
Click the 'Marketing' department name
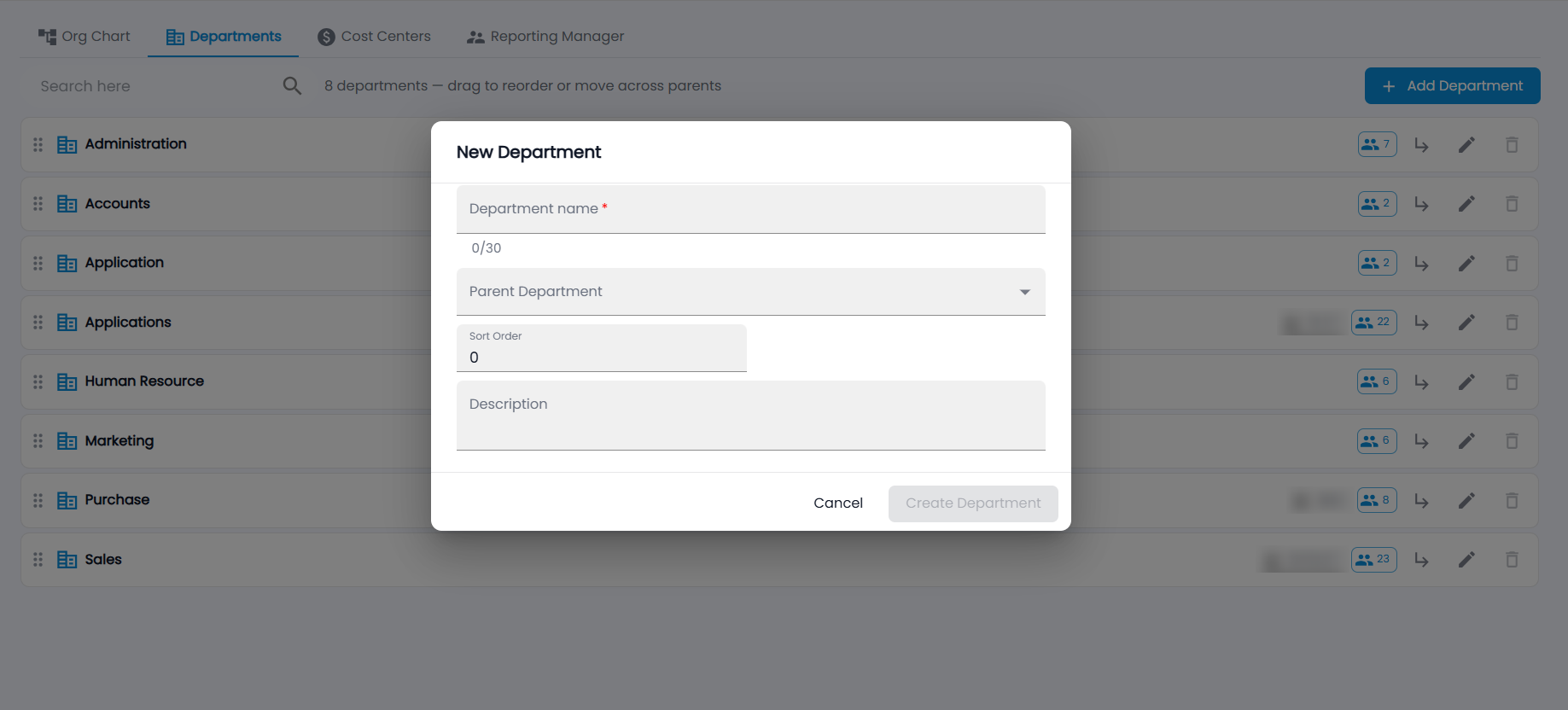tap(119, 441)
